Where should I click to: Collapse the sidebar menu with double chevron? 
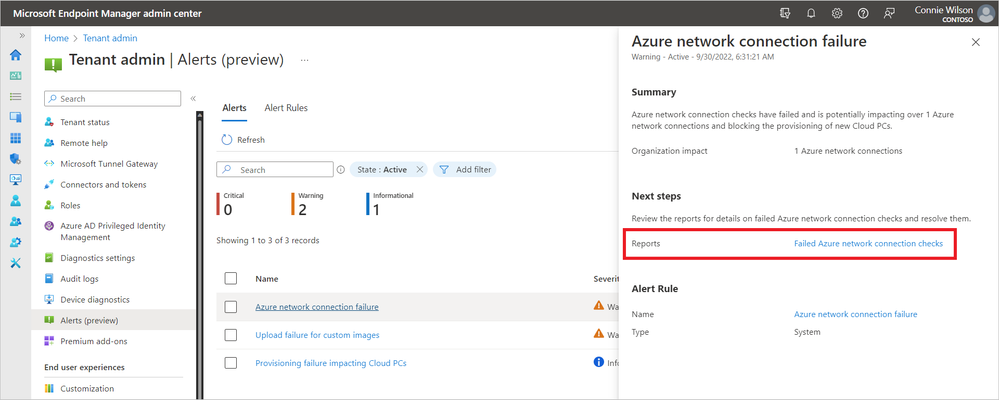(194, 98)
